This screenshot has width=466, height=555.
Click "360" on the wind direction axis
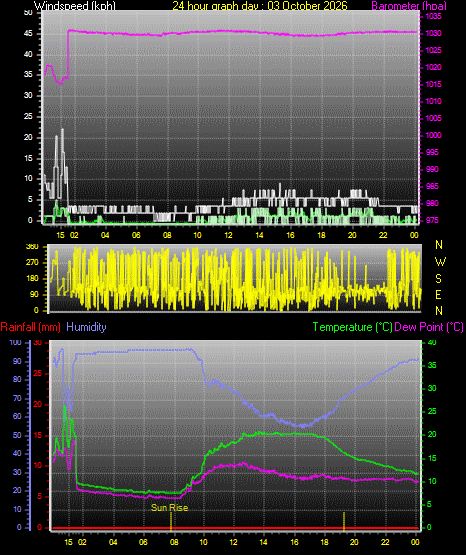point(32,247)
